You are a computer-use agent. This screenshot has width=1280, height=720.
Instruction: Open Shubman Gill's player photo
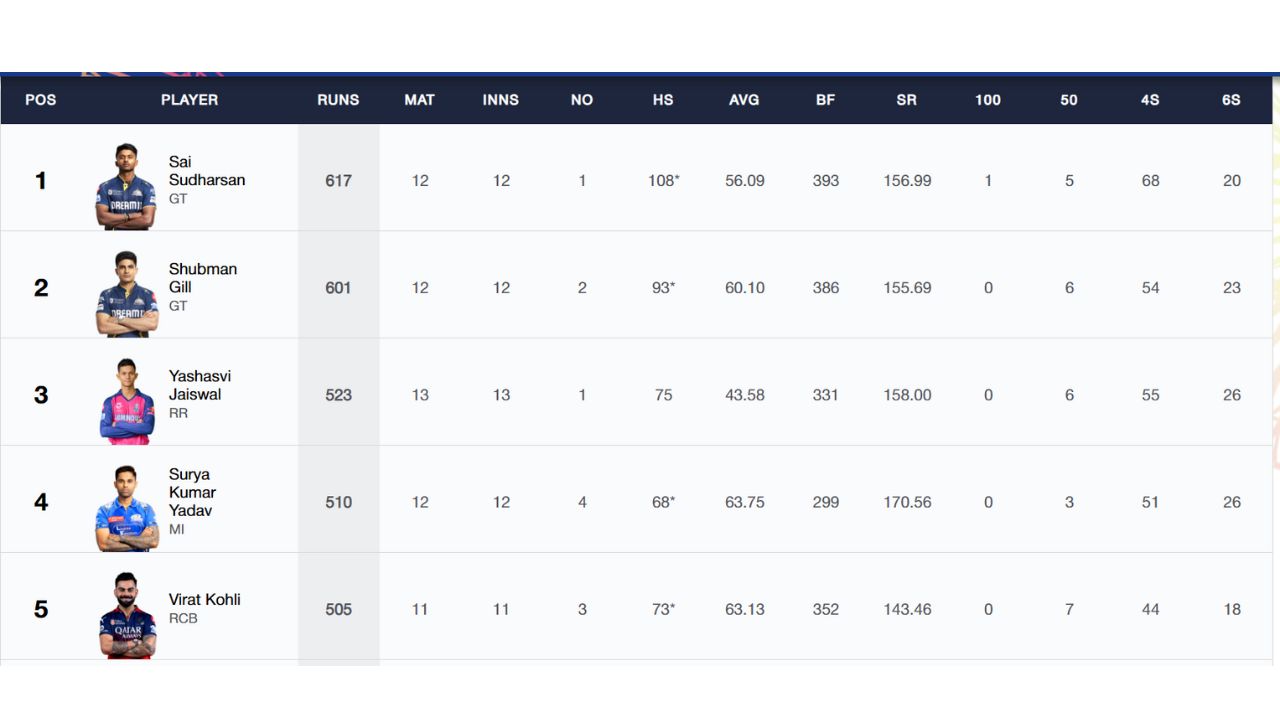126,293
